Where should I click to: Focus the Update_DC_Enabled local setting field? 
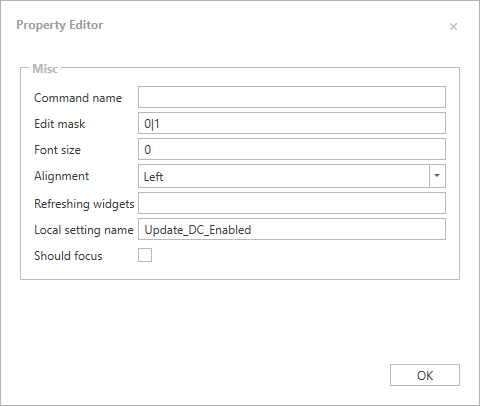[x=292, y=229]
